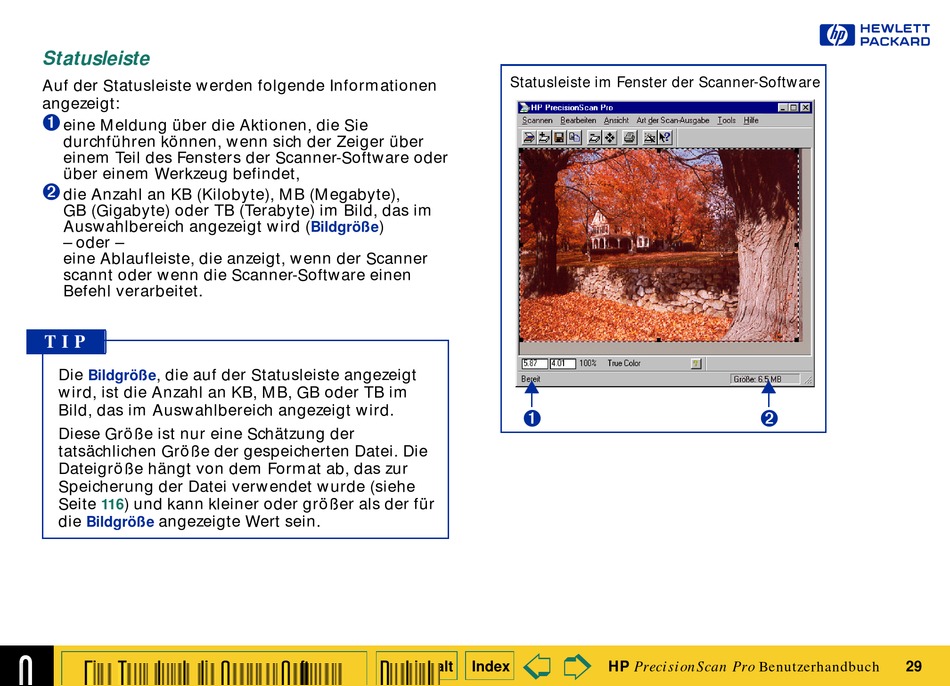Open the Bearbeiten menu
The height and width of the screenshot is (686, 950).
[578, 121]
